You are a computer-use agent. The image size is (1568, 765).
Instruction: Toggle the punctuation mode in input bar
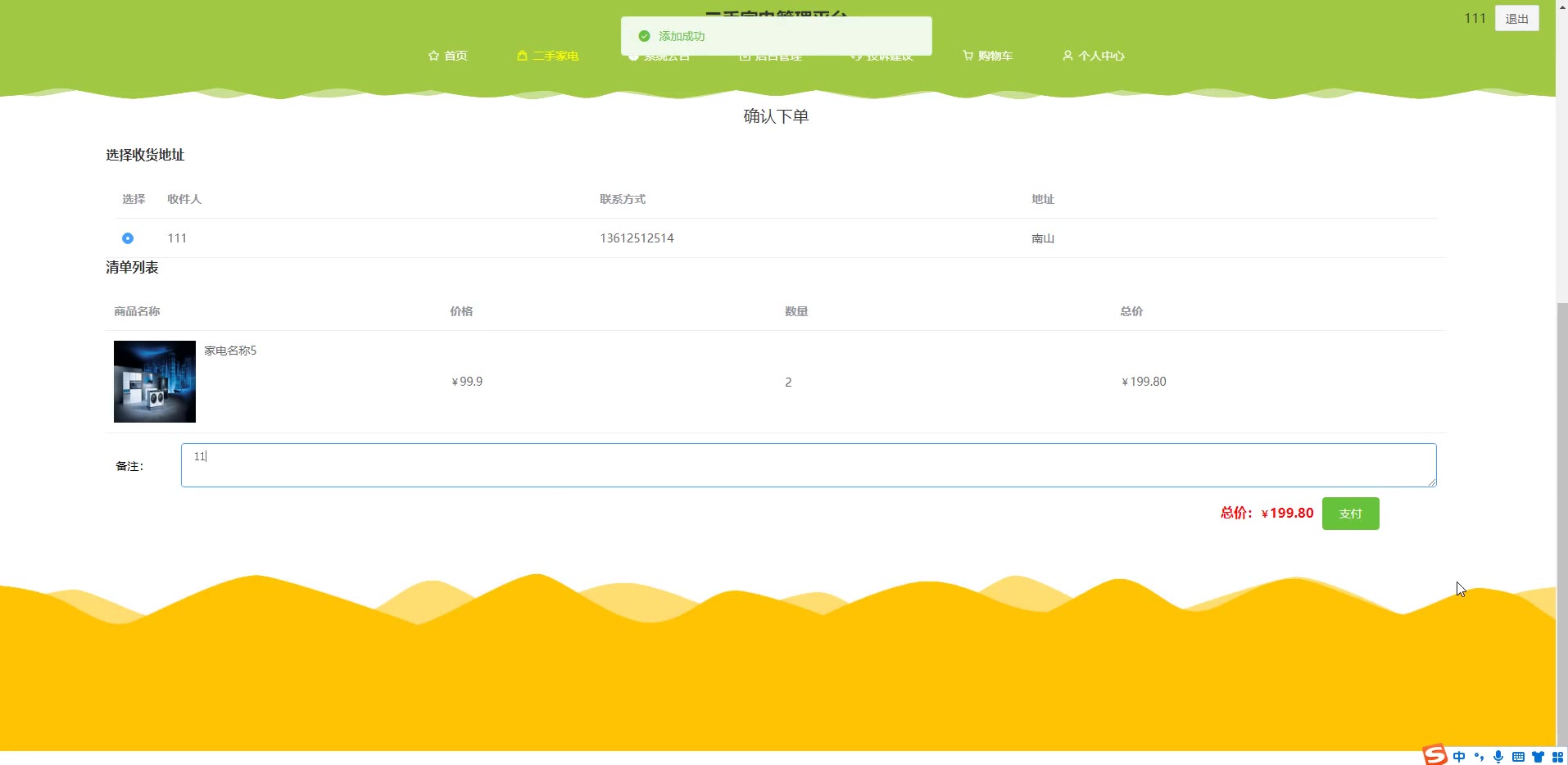click(1479, 757)
